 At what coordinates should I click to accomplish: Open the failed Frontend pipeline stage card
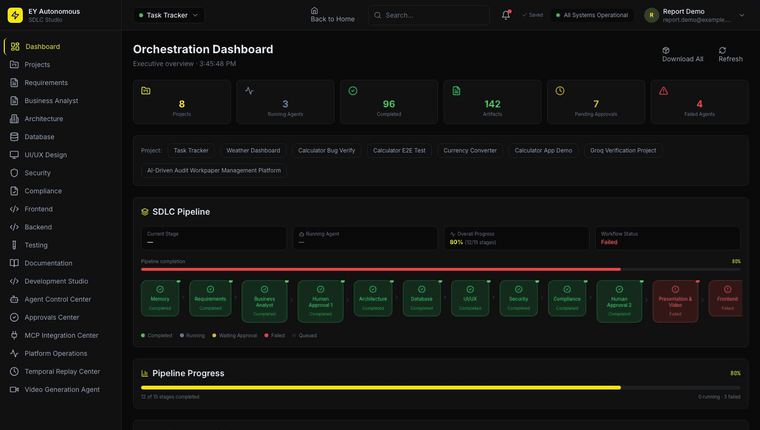coord(726,298)
